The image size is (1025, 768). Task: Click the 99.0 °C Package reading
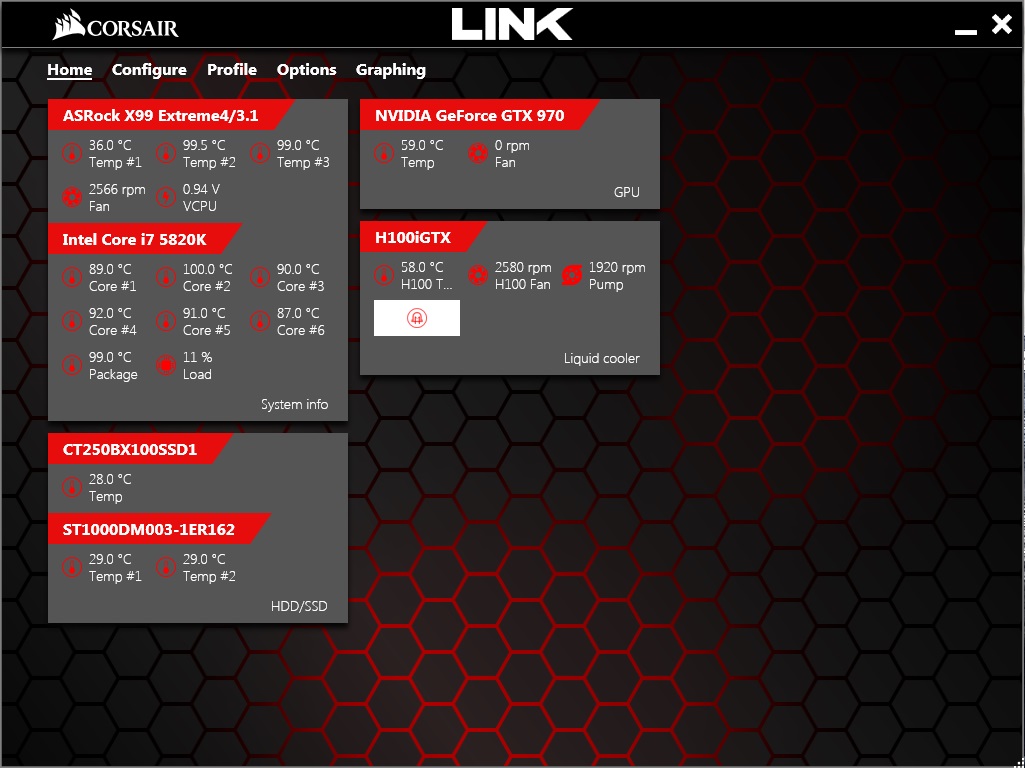coord(110,358)
